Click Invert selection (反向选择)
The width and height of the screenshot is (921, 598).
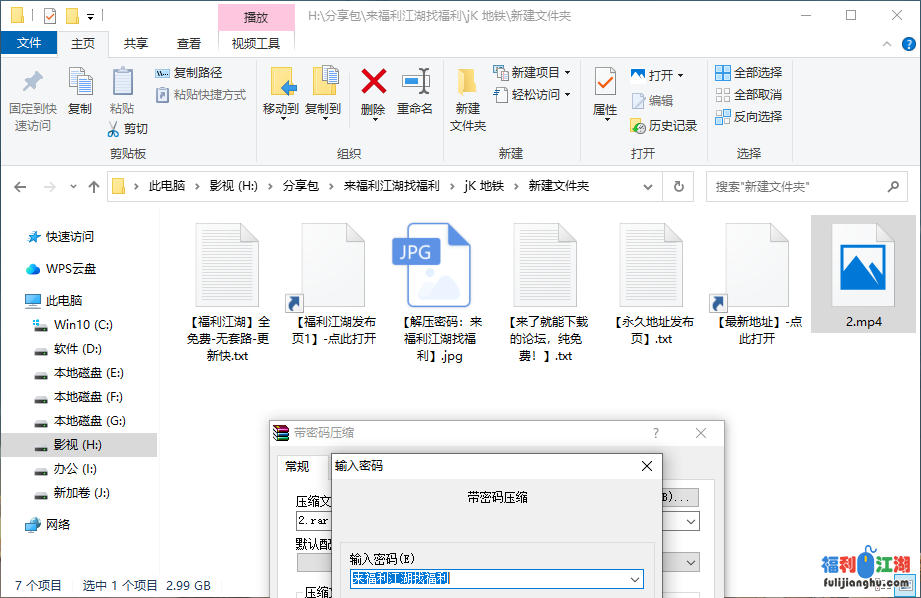749,116
